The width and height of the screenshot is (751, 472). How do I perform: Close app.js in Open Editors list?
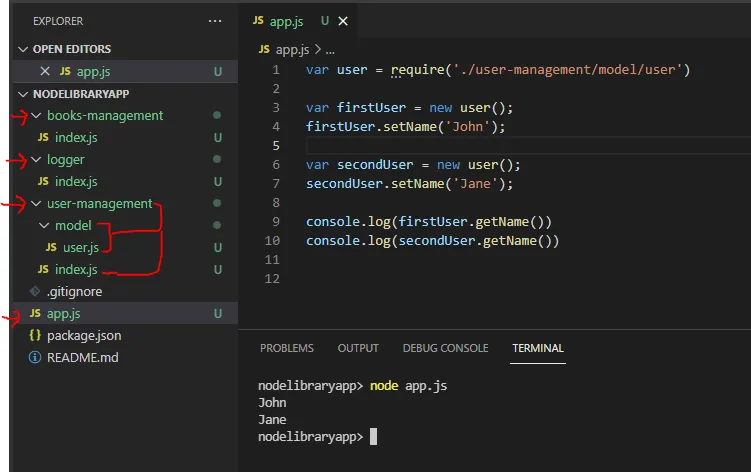pos(44,71)
